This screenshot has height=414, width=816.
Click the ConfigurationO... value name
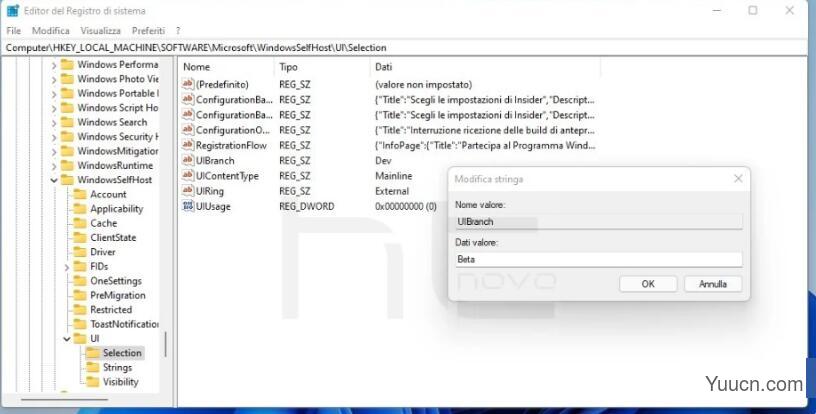point(233,130)
